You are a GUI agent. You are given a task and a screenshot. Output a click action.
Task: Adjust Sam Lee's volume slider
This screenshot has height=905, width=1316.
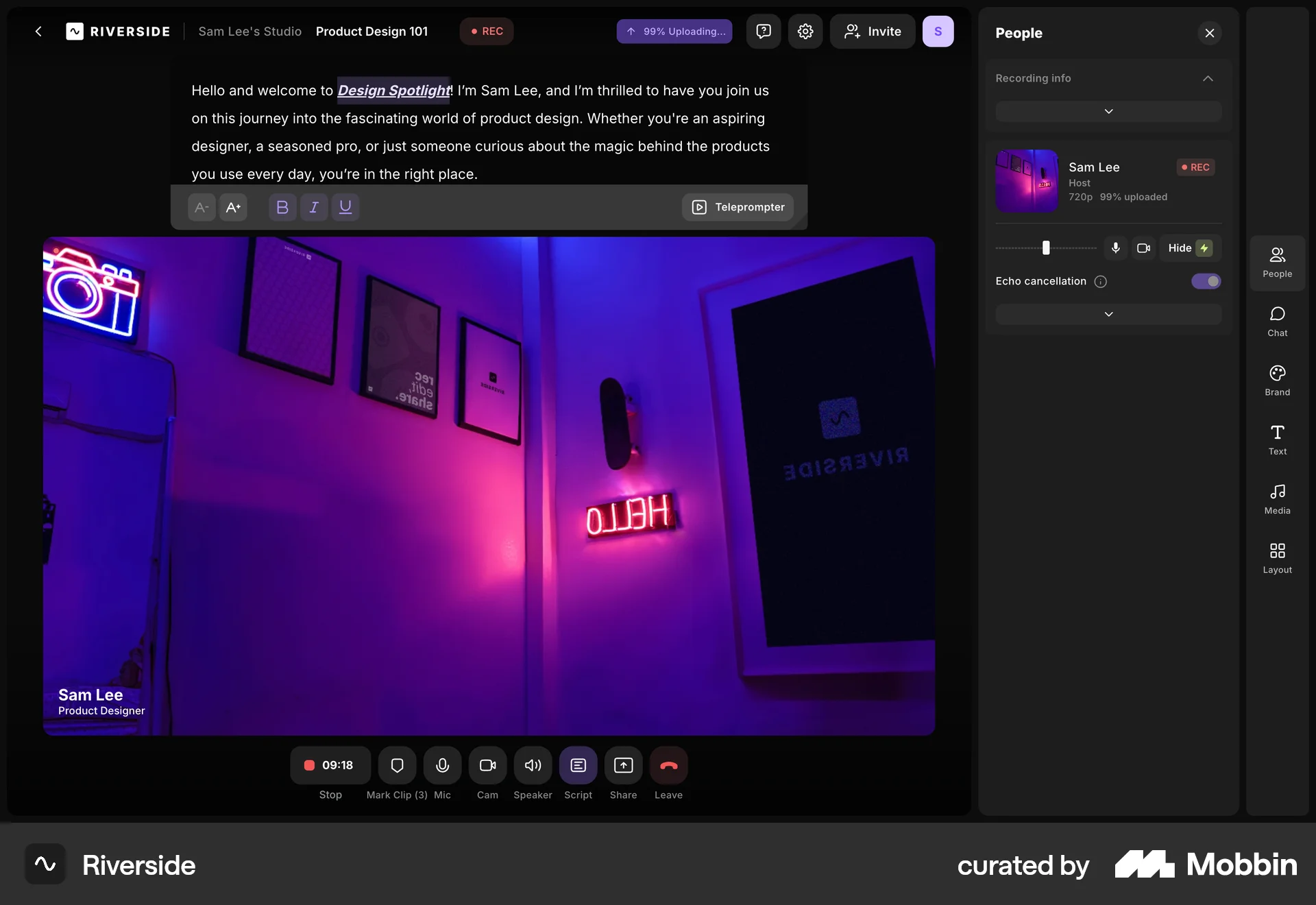1047,248
